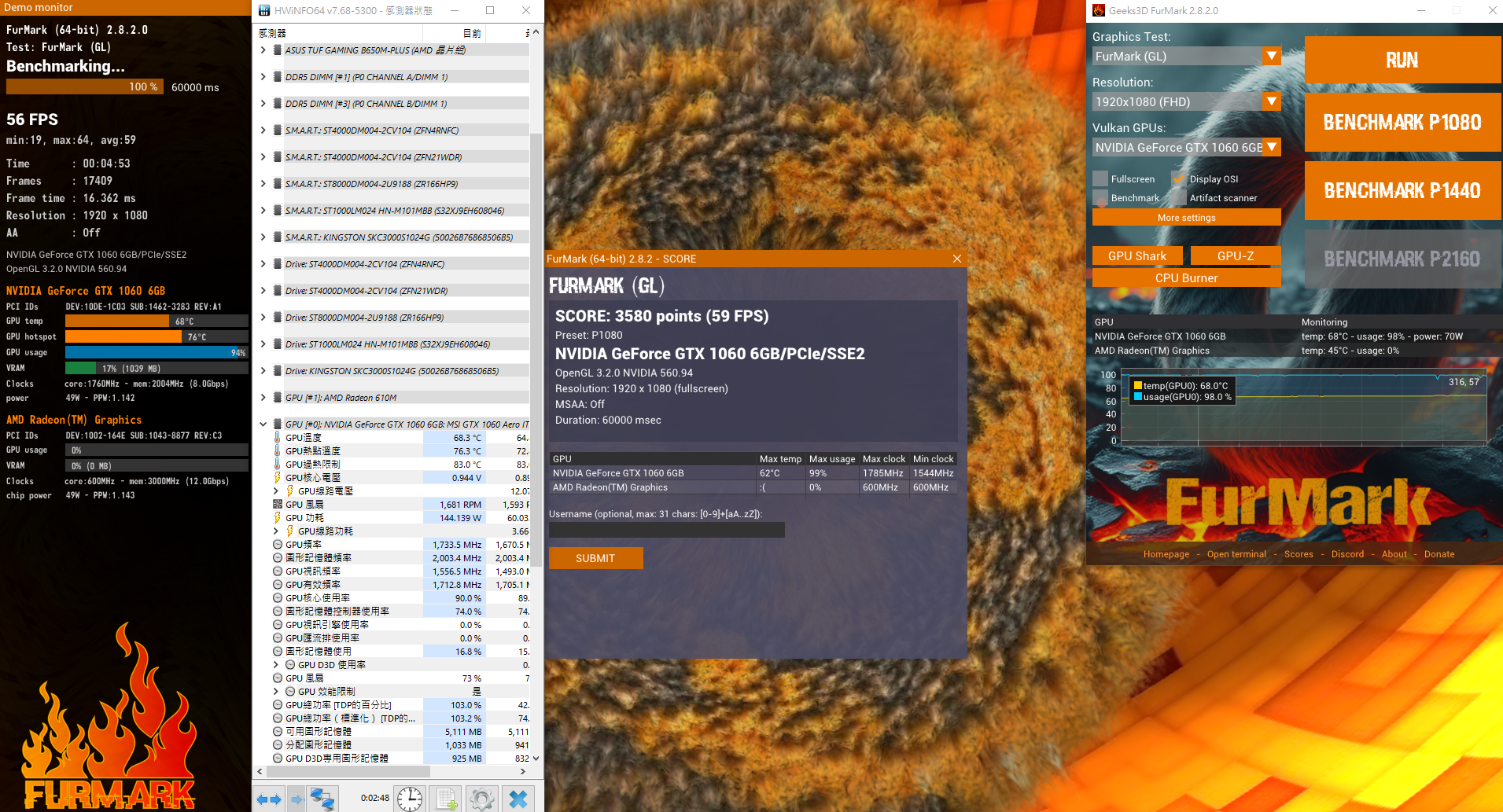Click HWiNFO single right-arrow toolbar icon

point(297,799)
